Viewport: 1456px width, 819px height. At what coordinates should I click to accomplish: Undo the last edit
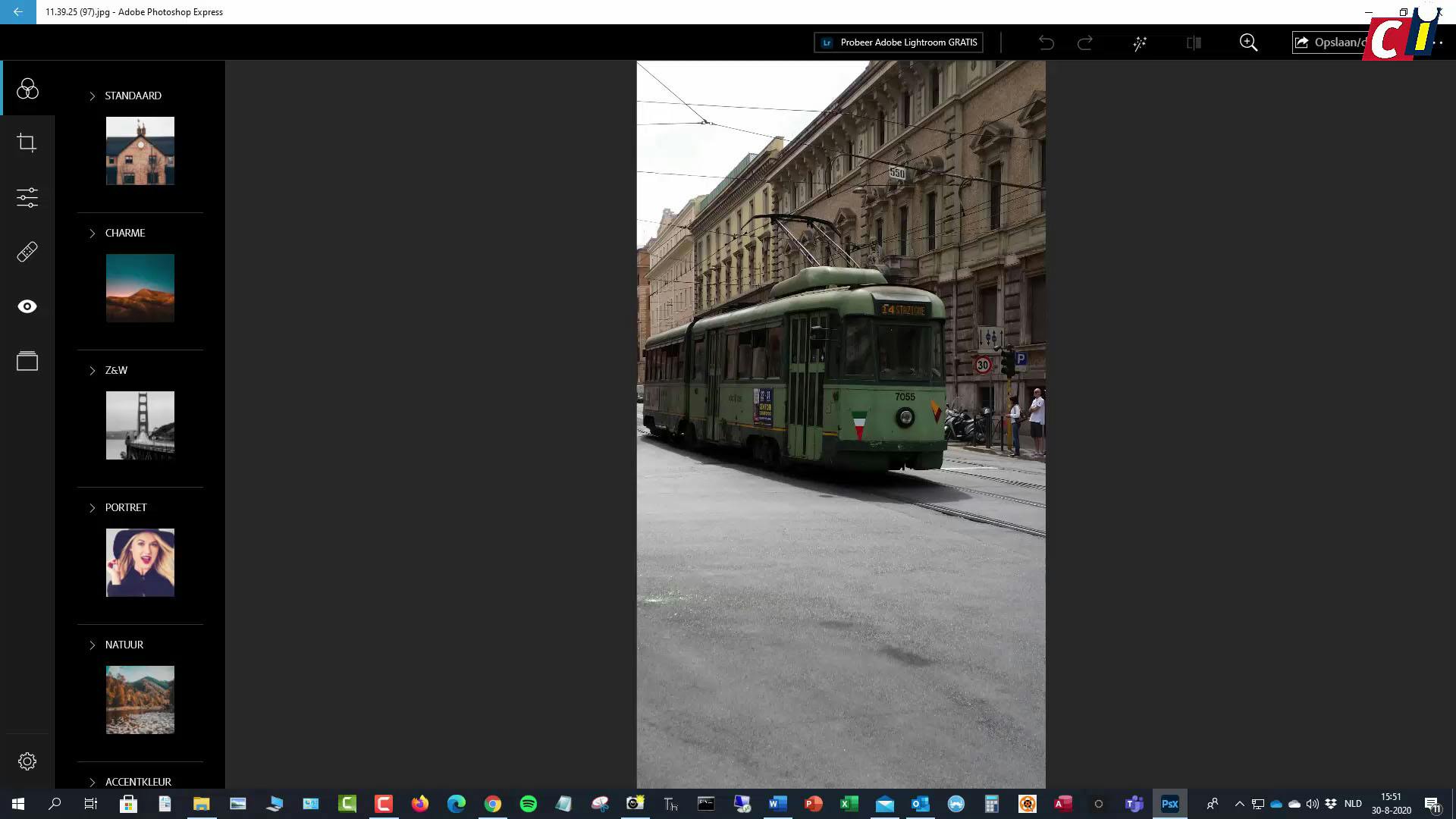tap(1046, 42)
